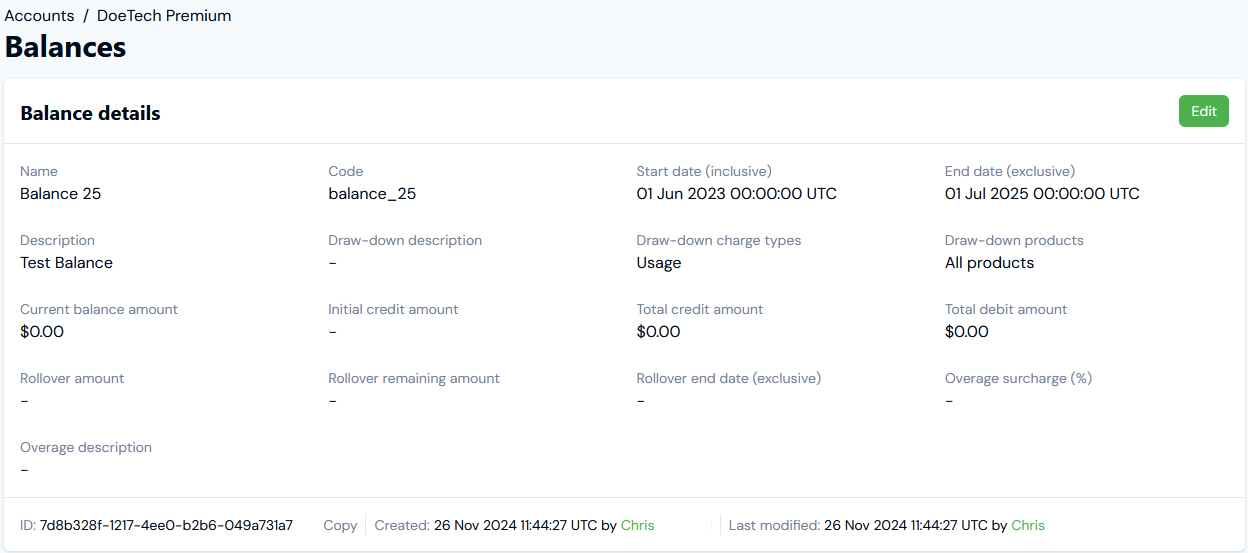
Task: Click the All products value
Action: tap(989, 263)
